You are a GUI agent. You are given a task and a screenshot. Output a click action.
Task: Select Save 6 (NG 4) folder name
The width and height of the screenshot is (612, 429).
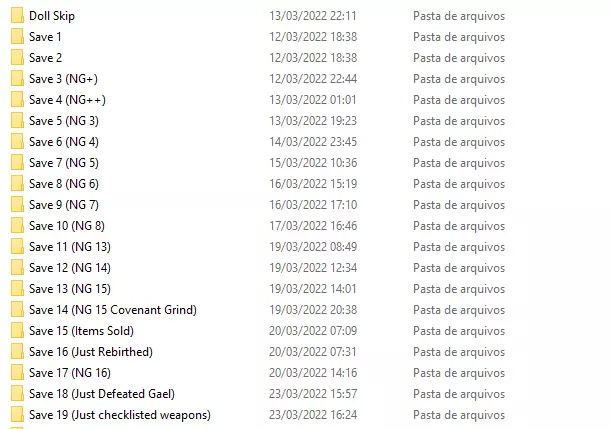tap(64, 142)
